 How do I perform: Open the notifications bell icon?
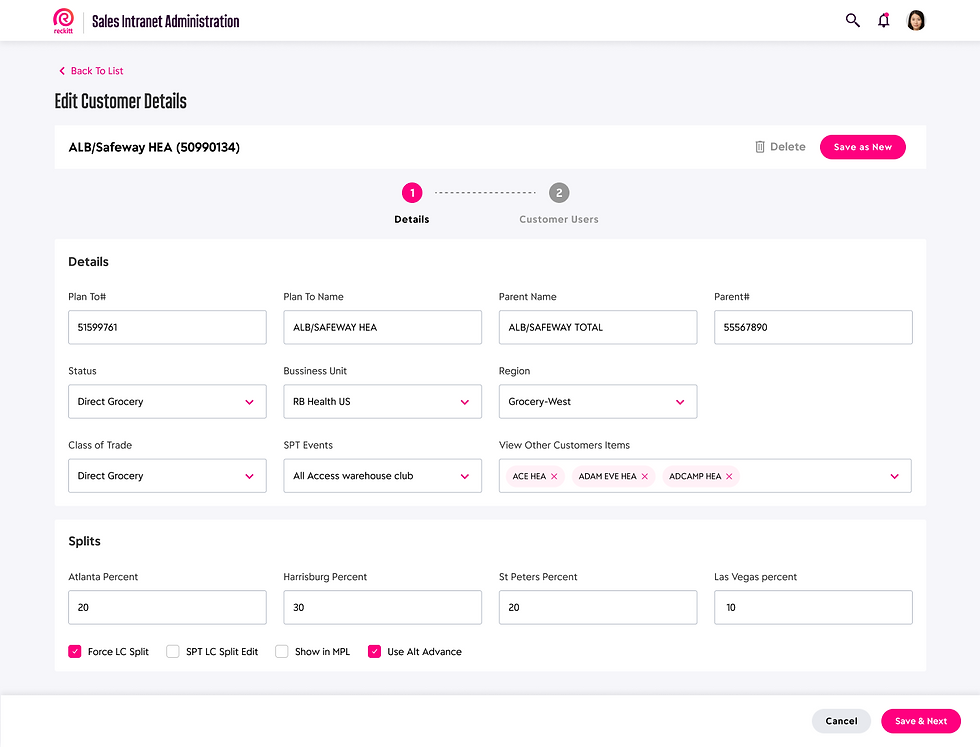pyautogui.click(x=884, y=20)
